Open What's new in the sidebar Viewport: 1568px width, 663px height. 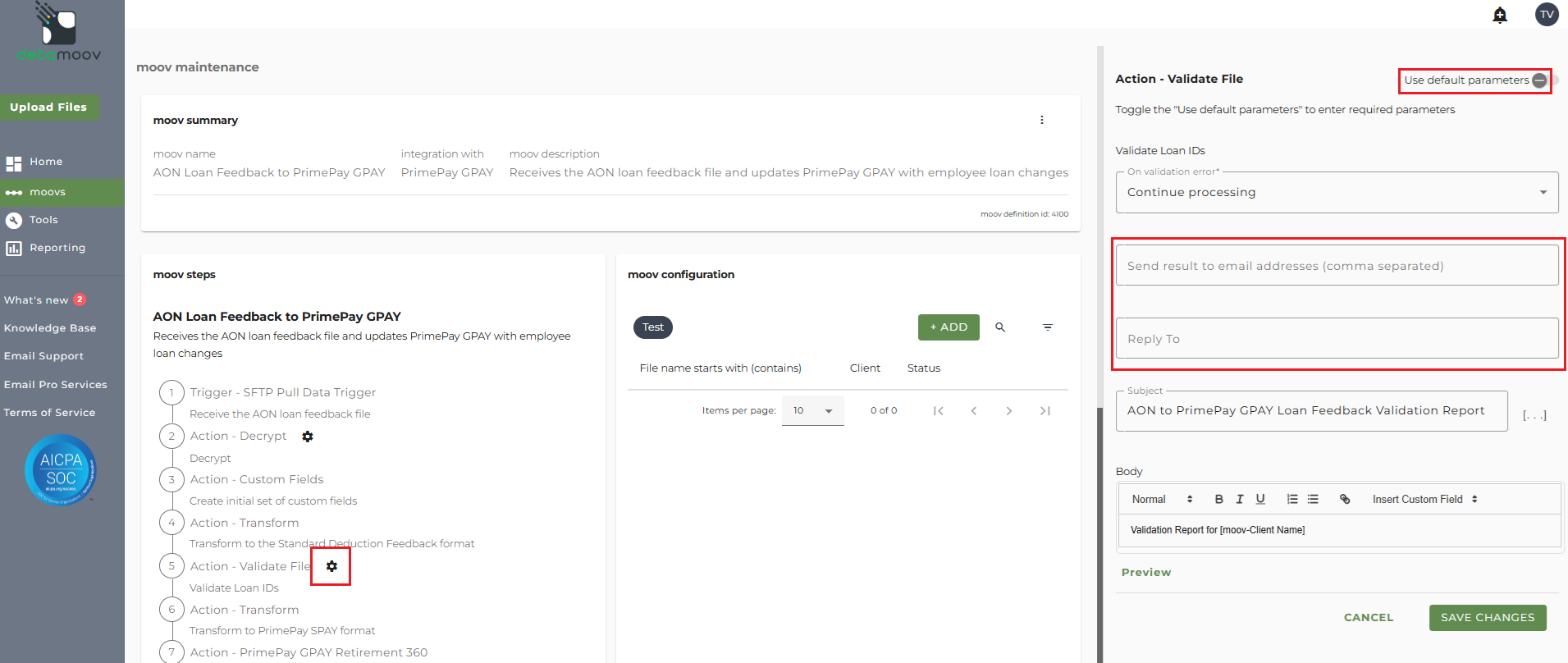[45, 300]
